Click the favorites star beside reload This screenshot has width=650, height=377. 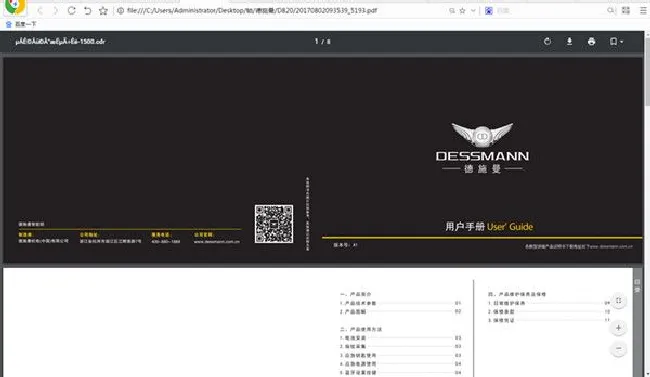103,11
